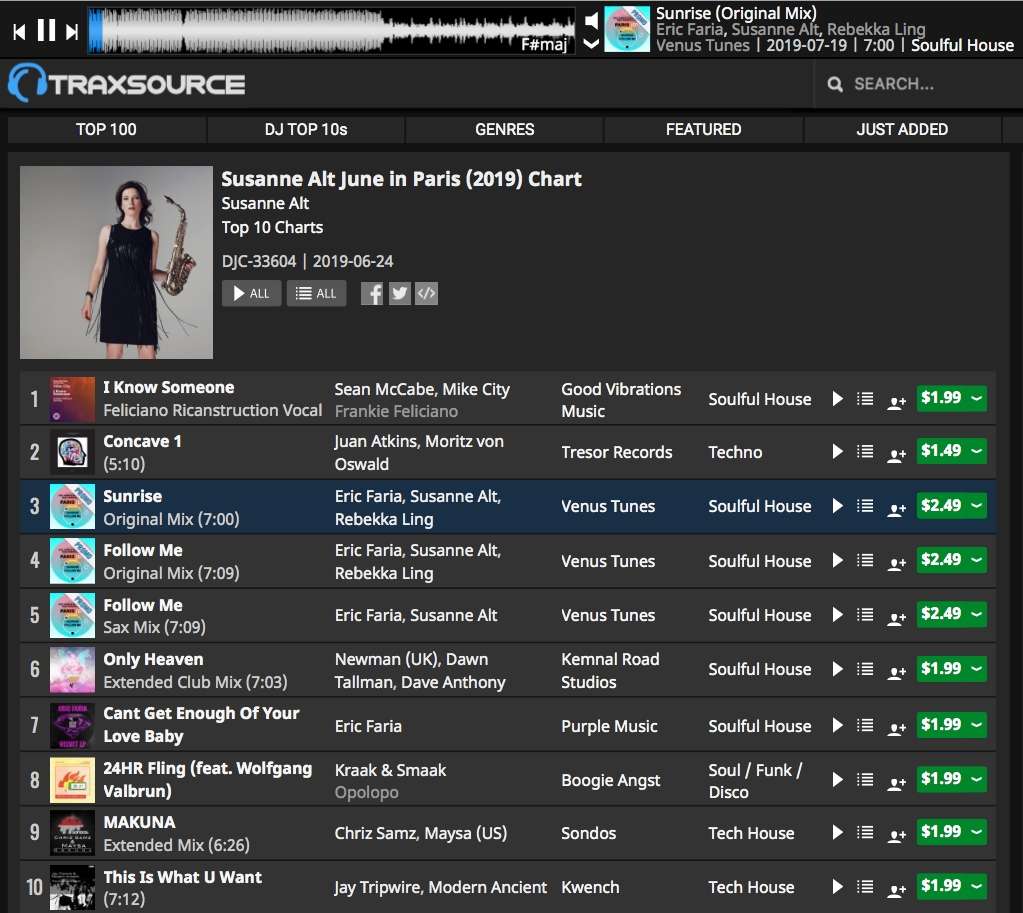Image resolution: width=1023 pixels, height=913 pixels.
Task: Open the TOP 100 tab
Action: click(x=106, y=129)
